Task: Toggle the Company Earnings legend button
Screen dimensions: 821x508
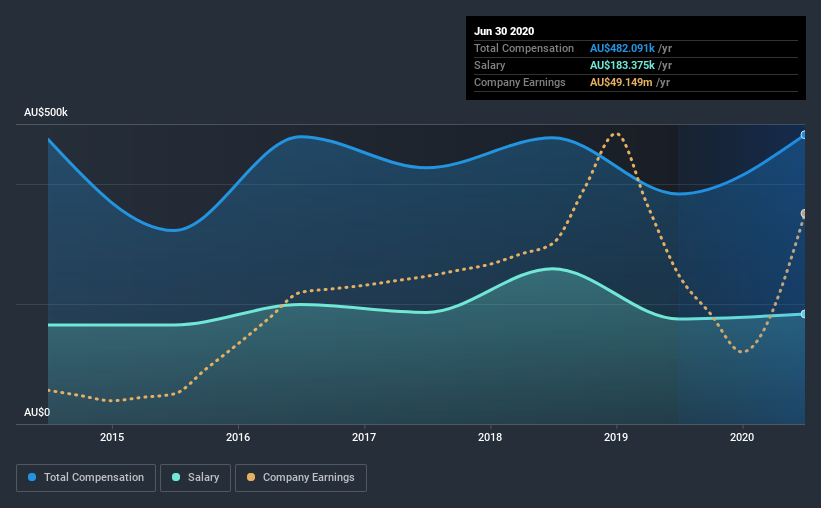Action: click(301, 478)
